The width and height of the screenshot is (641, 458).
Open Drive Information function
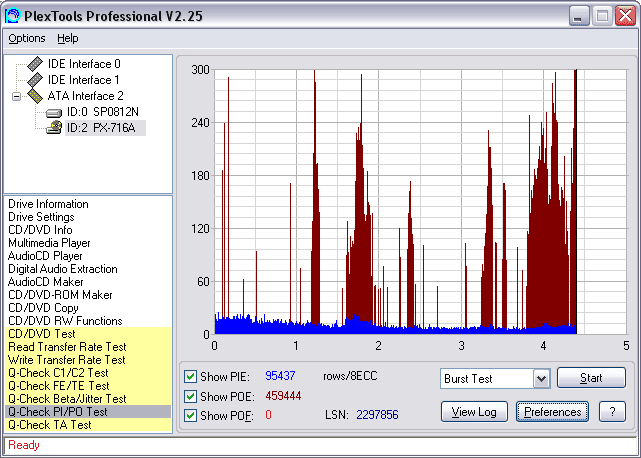coord(48,204)
